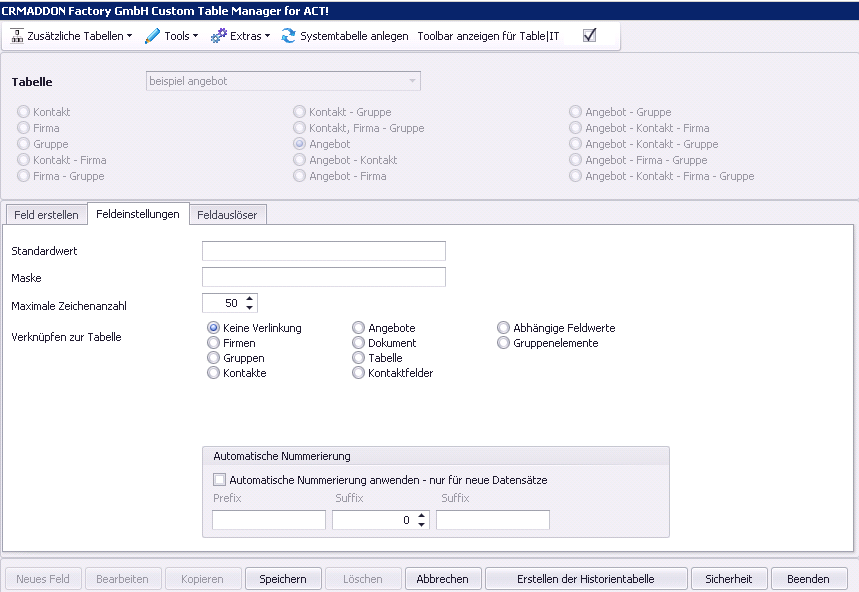Switch to the Feld erstellen tab
The width and height of the screenshot is (859, 592).
pos(47,215)
